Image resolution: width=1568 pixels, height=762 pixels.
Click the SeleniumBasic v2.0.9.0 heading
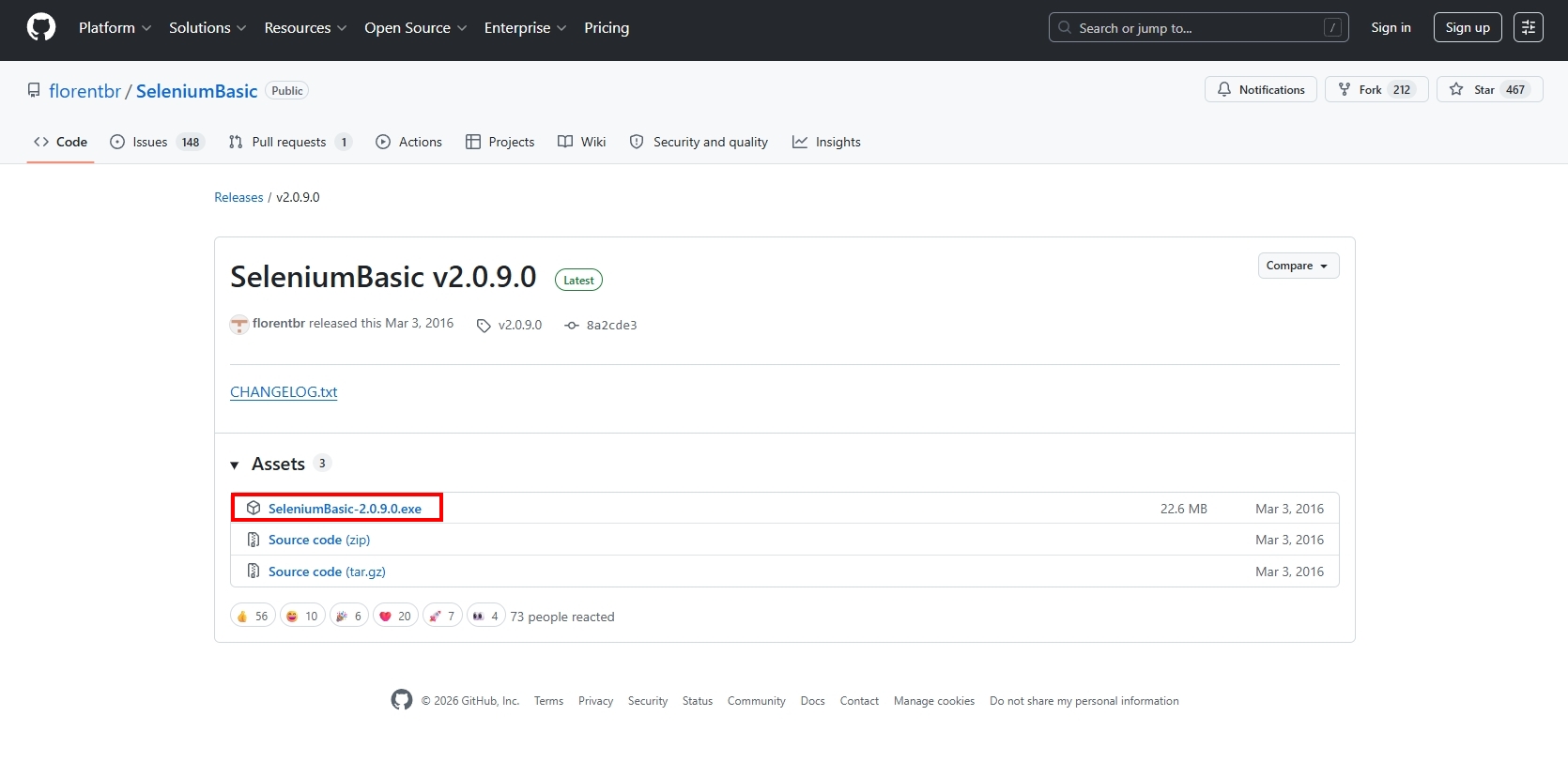pos(383,277)
